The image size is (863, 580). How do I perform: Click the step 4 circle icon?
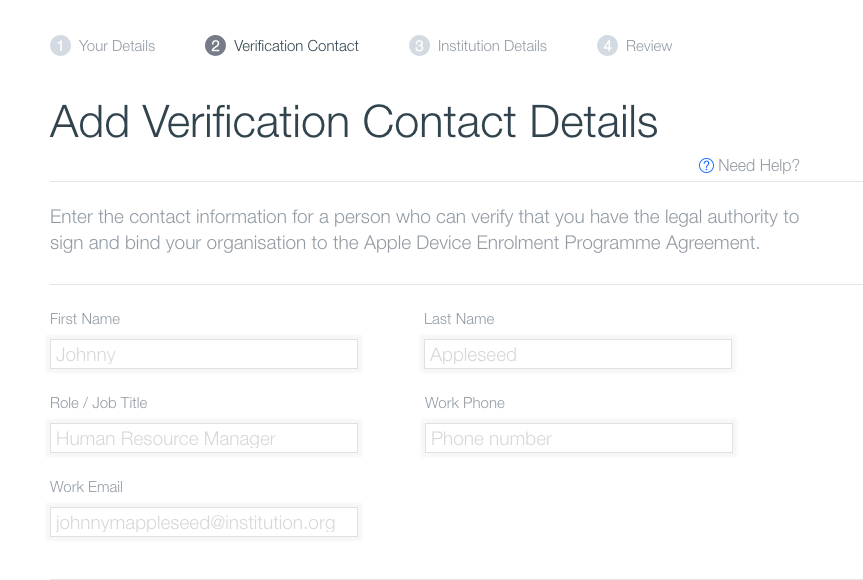point(608,46)
